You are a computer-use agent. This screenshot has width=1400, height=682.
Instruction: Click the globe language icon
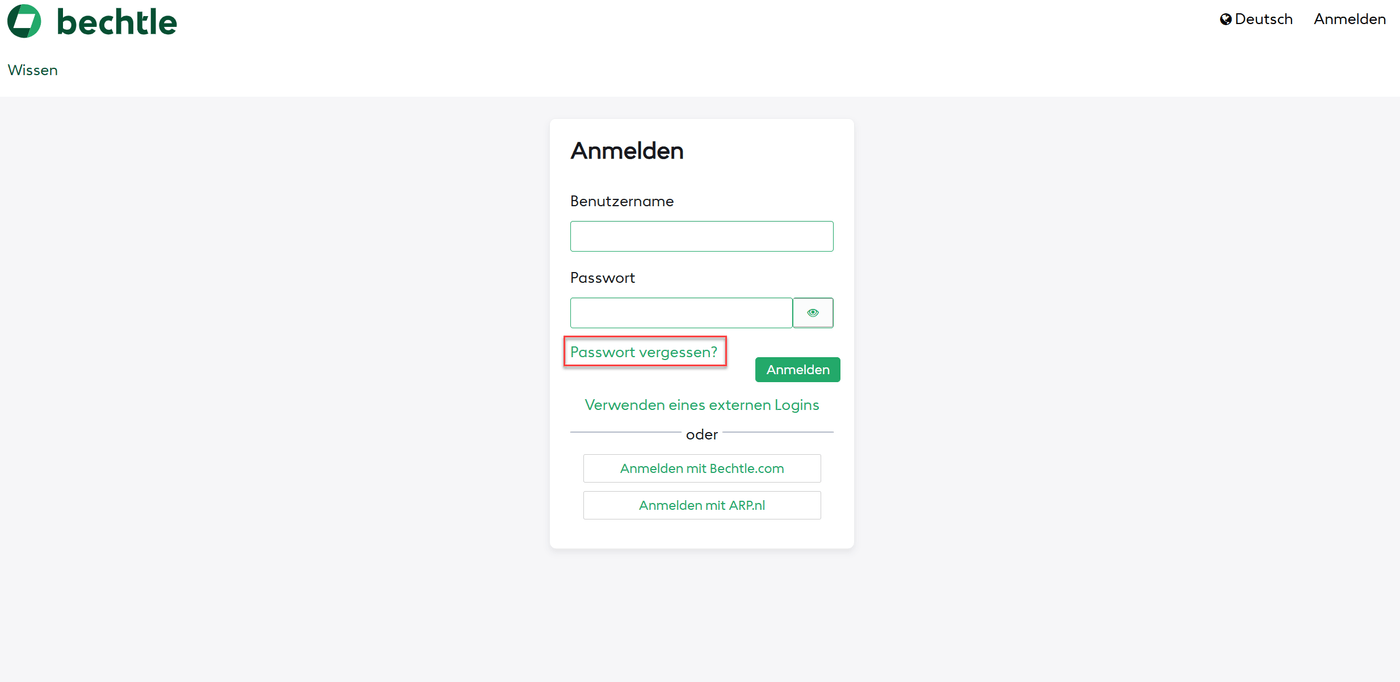pyautogui.click(x=1224, y=18)
